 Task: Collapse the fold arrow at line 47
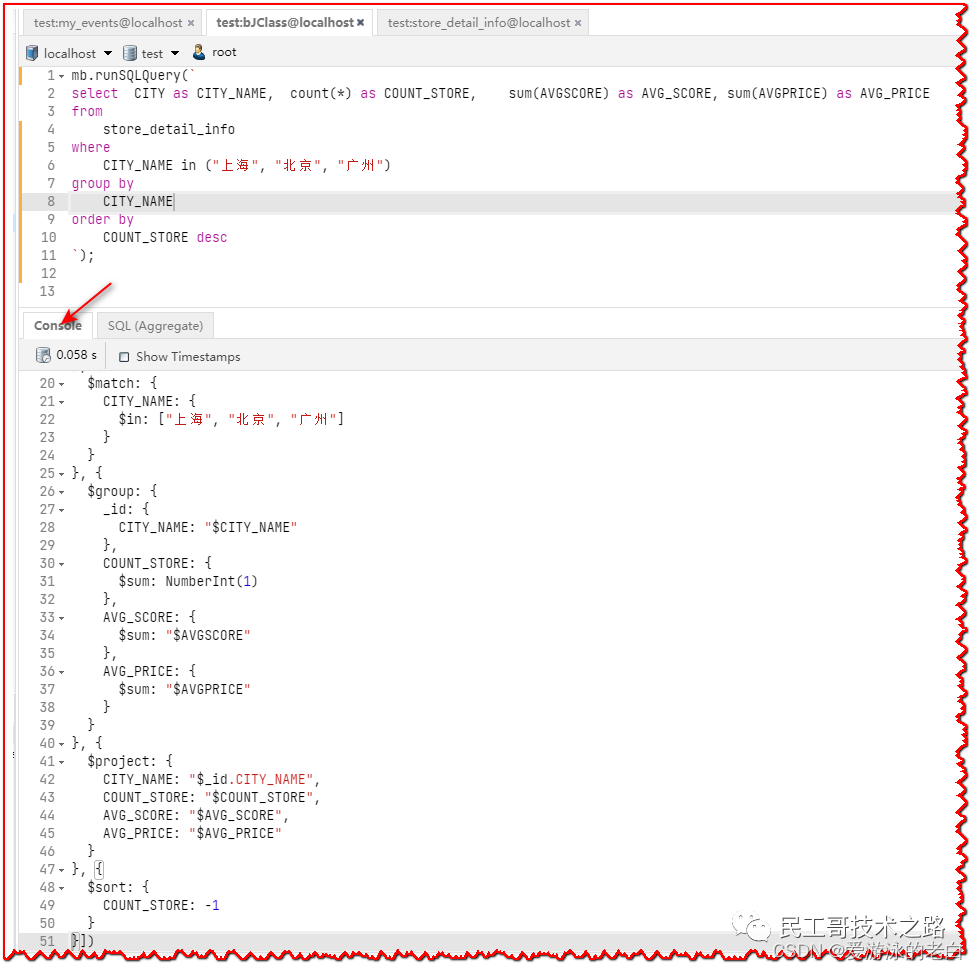pos(61,870)
